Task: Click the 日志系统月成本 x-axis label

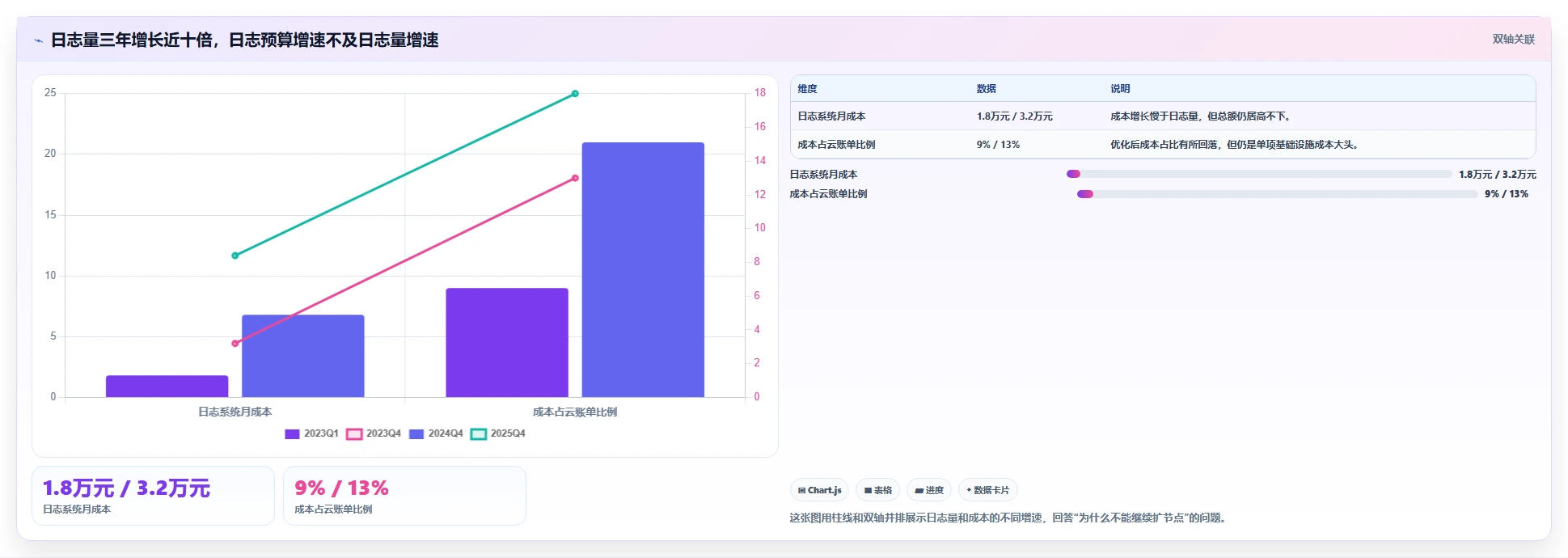Action: (235, 412)
